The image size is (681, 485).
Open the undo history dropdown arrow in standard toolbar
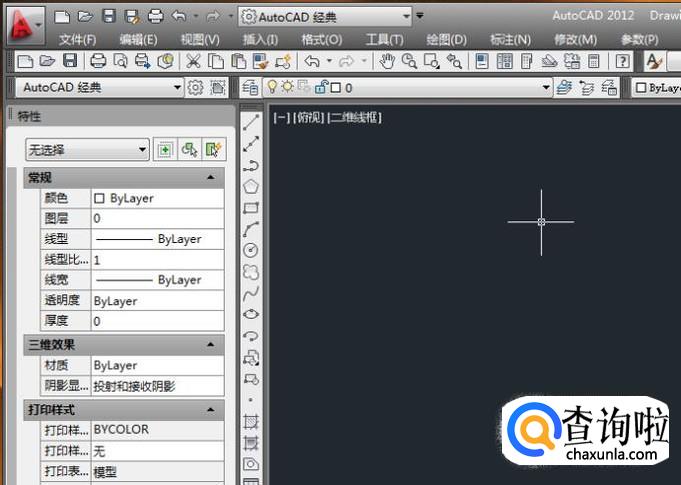(x=329, y=61)
